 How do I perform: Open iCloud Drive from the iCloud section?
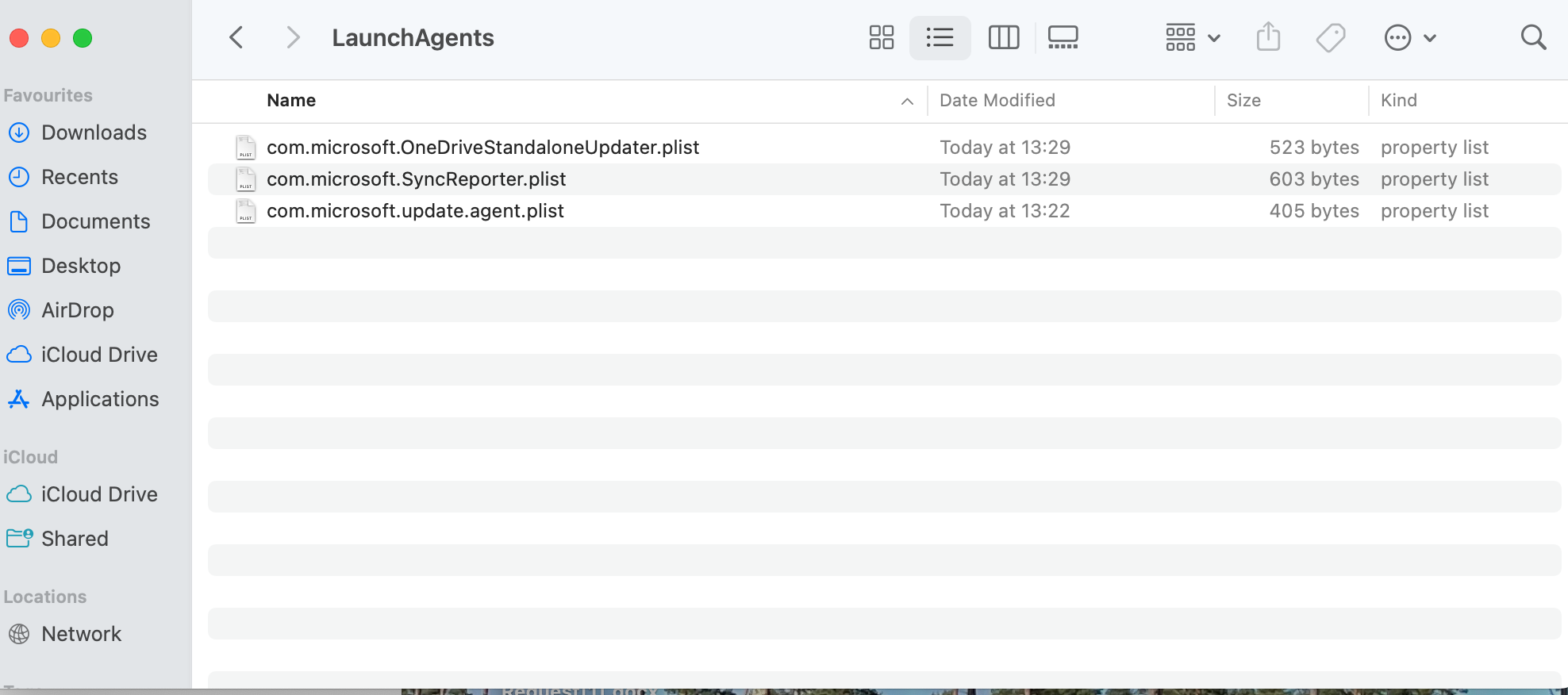click(x=100, y=494)
